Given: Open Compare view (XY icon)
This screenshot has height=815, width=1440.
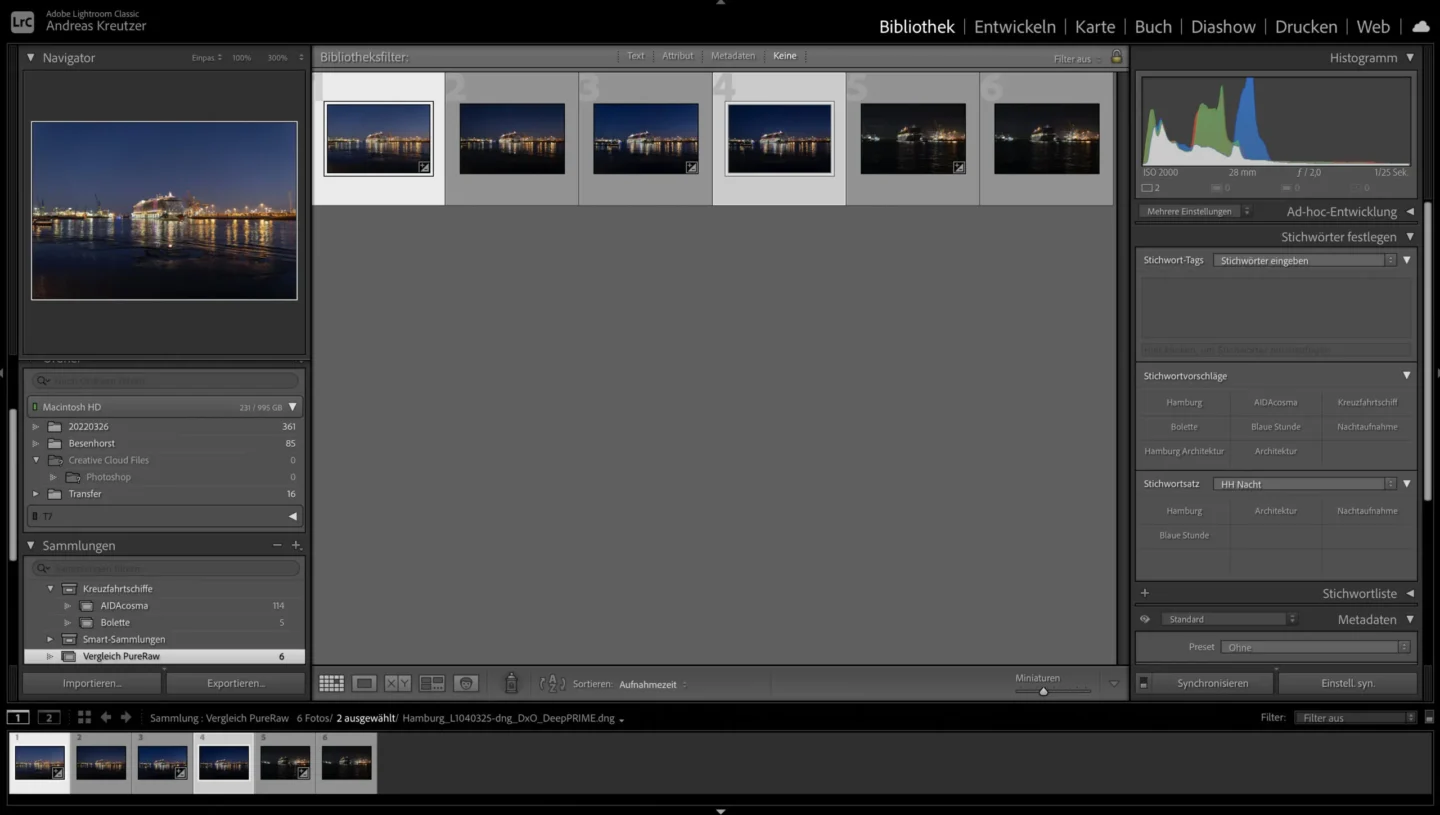Looking at the screenshot, I should (397, 683).
